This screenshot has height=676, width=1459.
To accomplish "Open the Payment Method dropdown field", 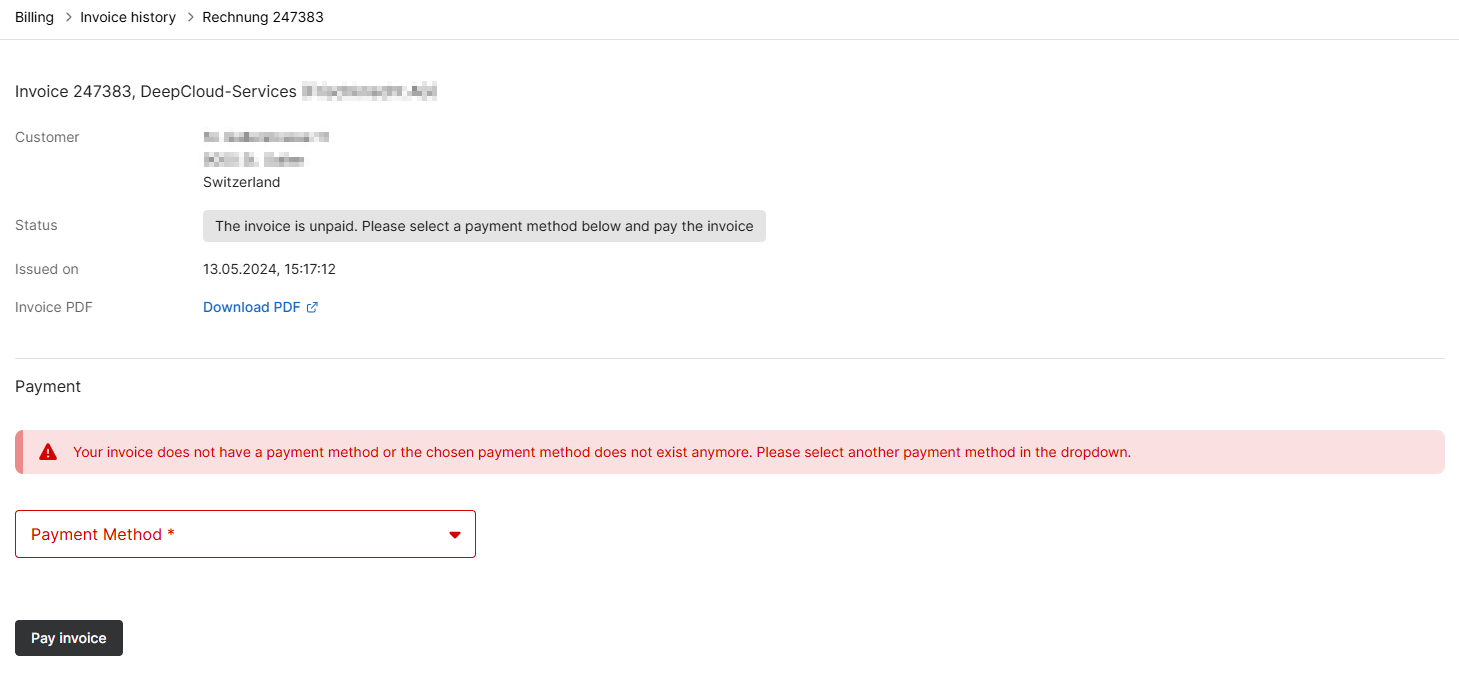I will [245, 534].
